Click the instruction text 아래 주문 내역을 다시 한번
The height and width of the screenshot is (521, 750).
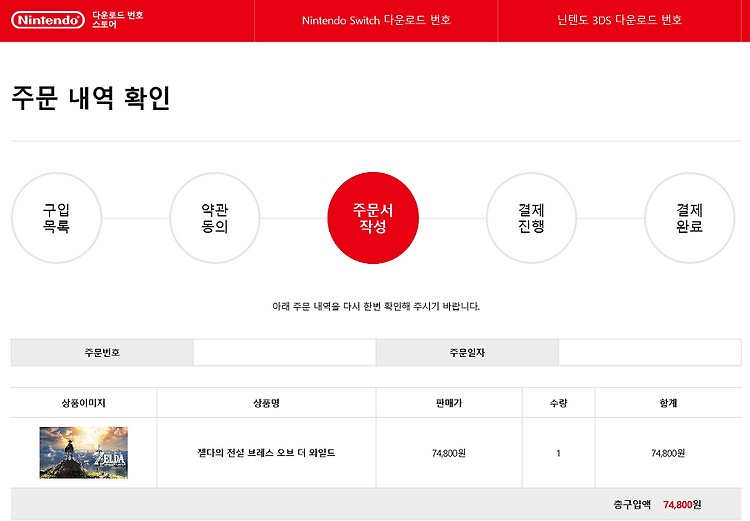(376, 306)
